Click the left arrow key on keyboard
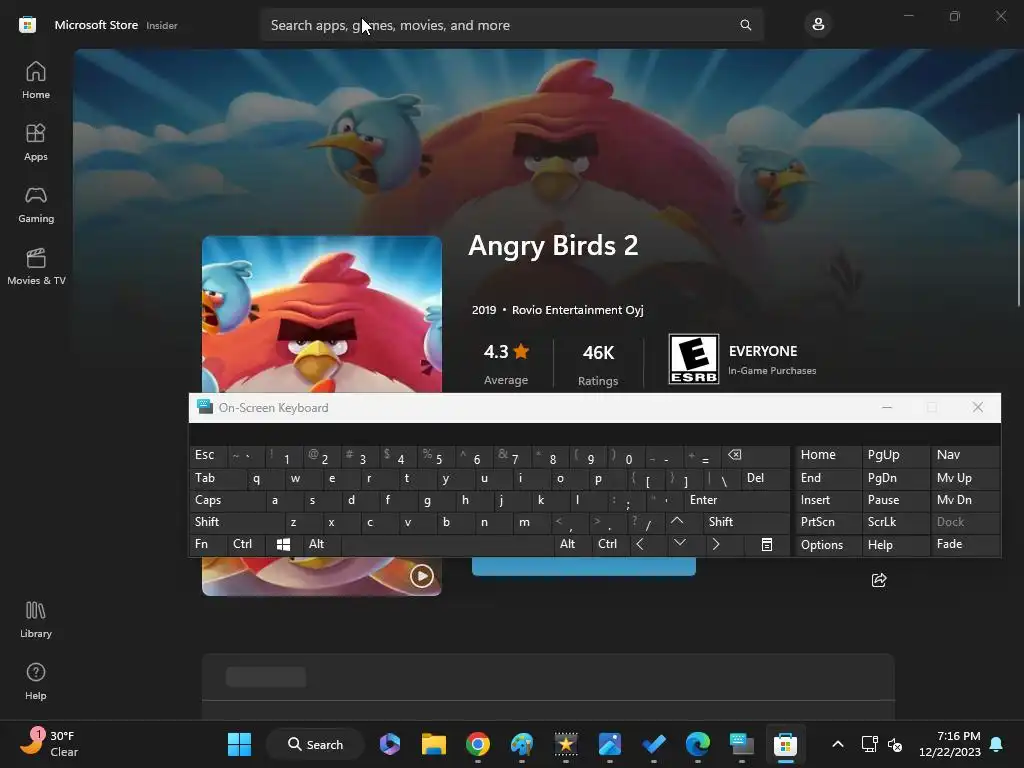The image size is (1024, 768). (648, 544)
